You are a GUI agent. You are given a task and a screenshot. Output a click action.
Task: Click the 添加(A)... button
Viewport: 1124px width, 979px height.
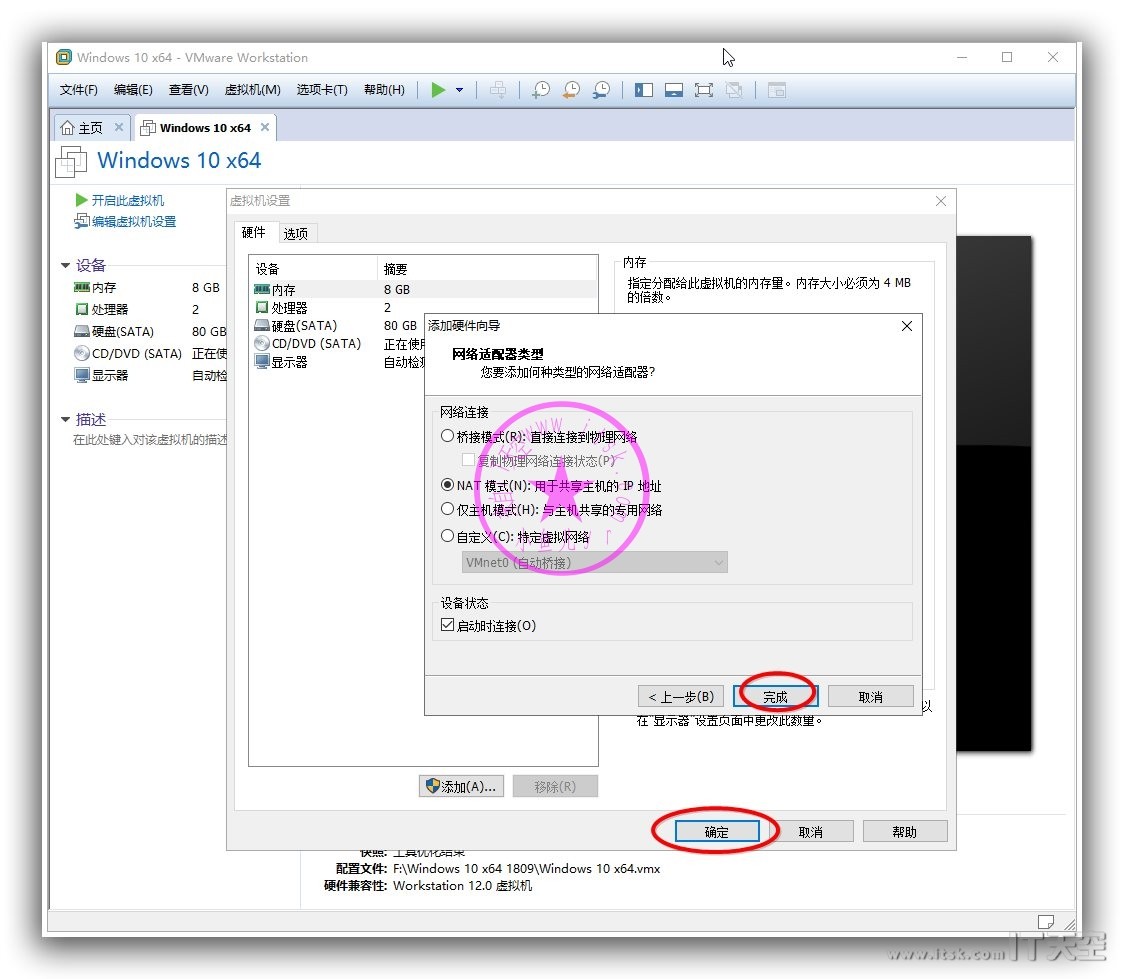(x=461, y=786)
